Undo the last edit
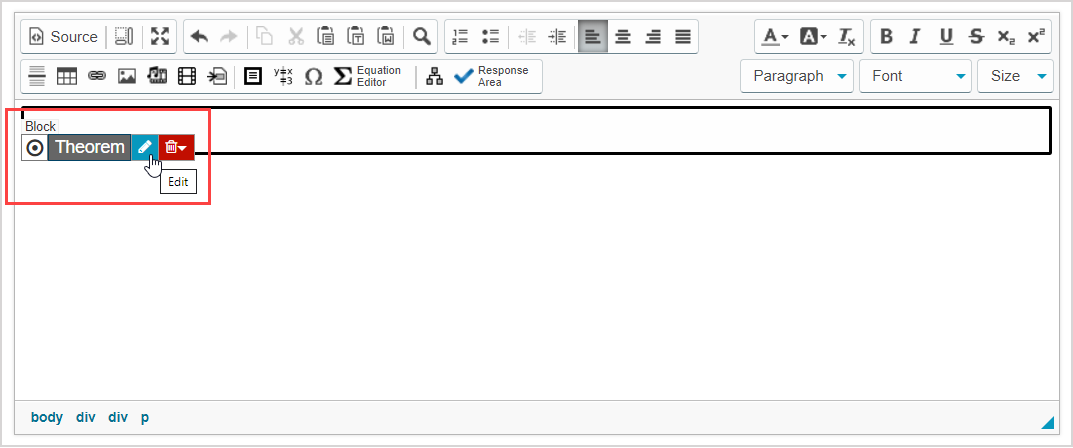 pos(199,37)
